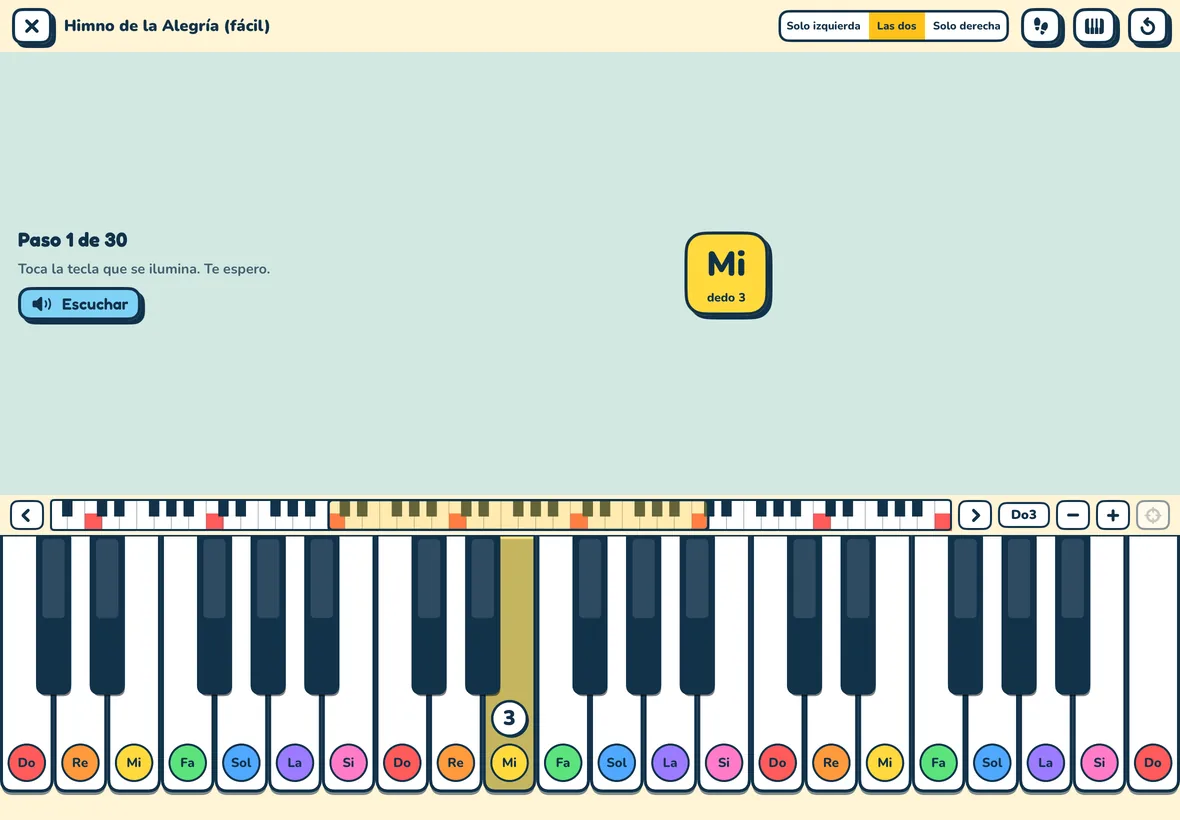
Task: Shift the keyboard view right with the chevron
Action: pyautogui.click(x=975, y=515)
